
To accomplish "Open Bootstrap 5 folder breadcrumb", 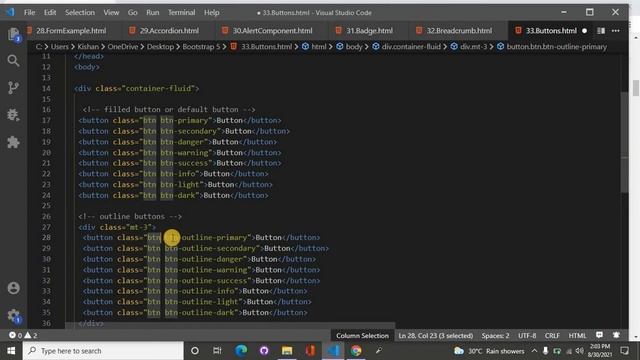I will point(201,47).
